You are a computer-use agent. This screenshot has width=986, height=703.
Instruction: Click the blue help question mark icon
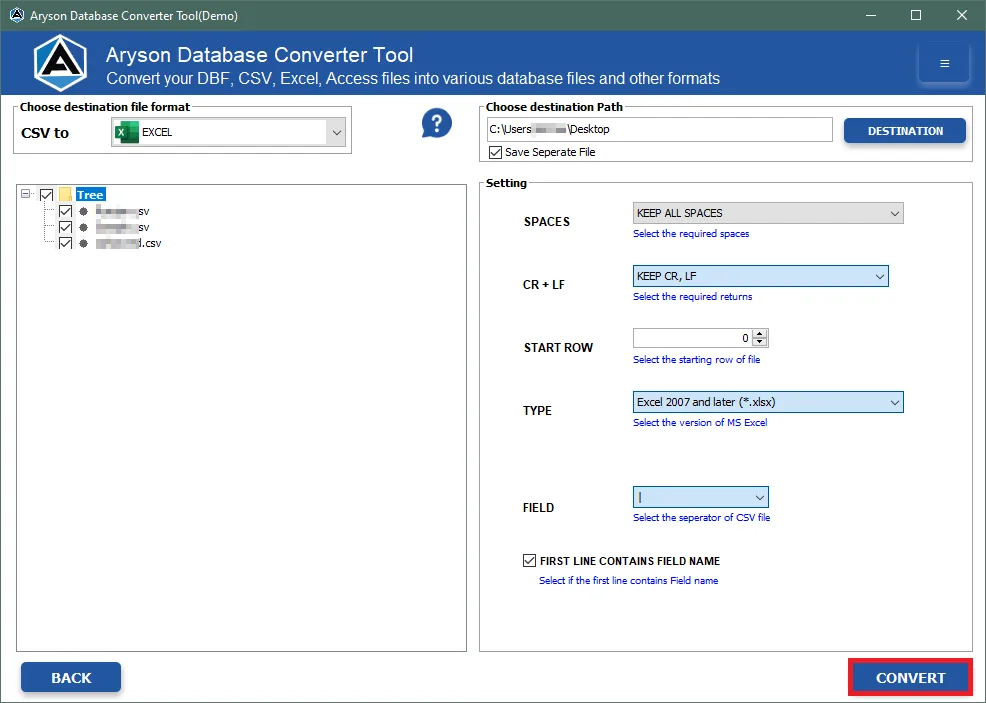pos(437,123)
